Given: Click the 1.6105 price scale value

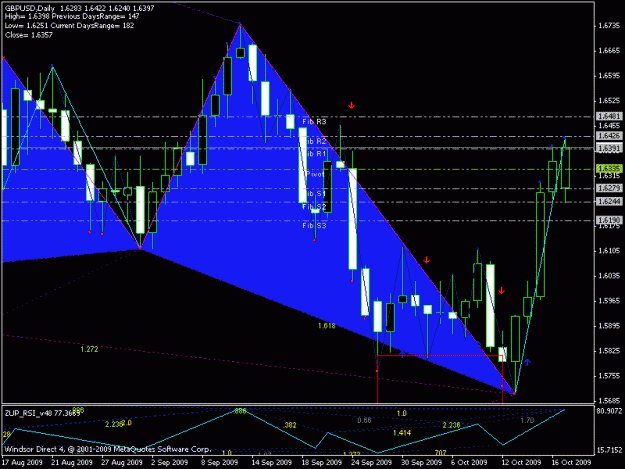Looking at the screenshot, I should [x=609, y=251].
